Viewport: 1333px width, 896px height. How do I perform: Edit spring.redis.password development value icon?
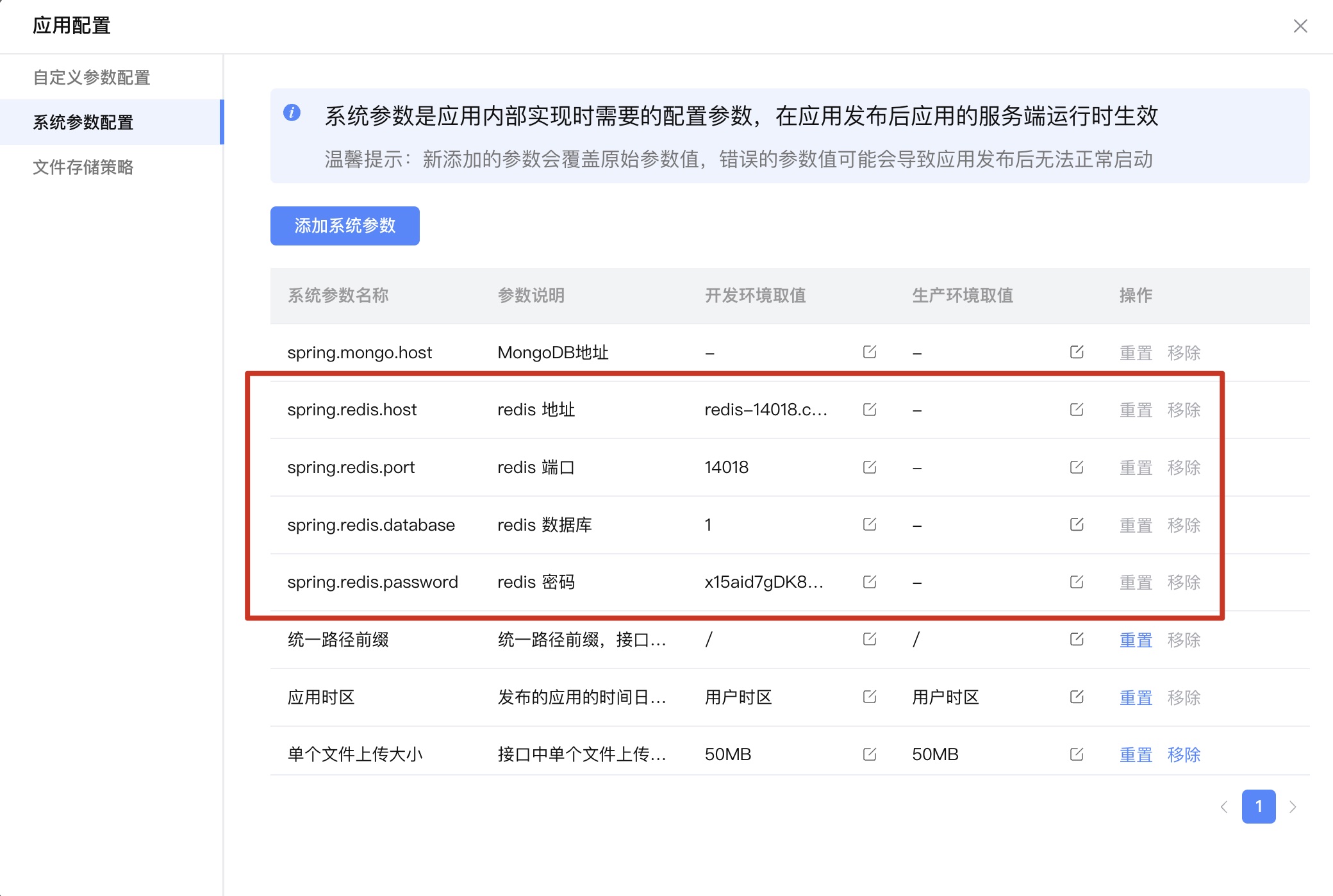[x=869, y=582]
